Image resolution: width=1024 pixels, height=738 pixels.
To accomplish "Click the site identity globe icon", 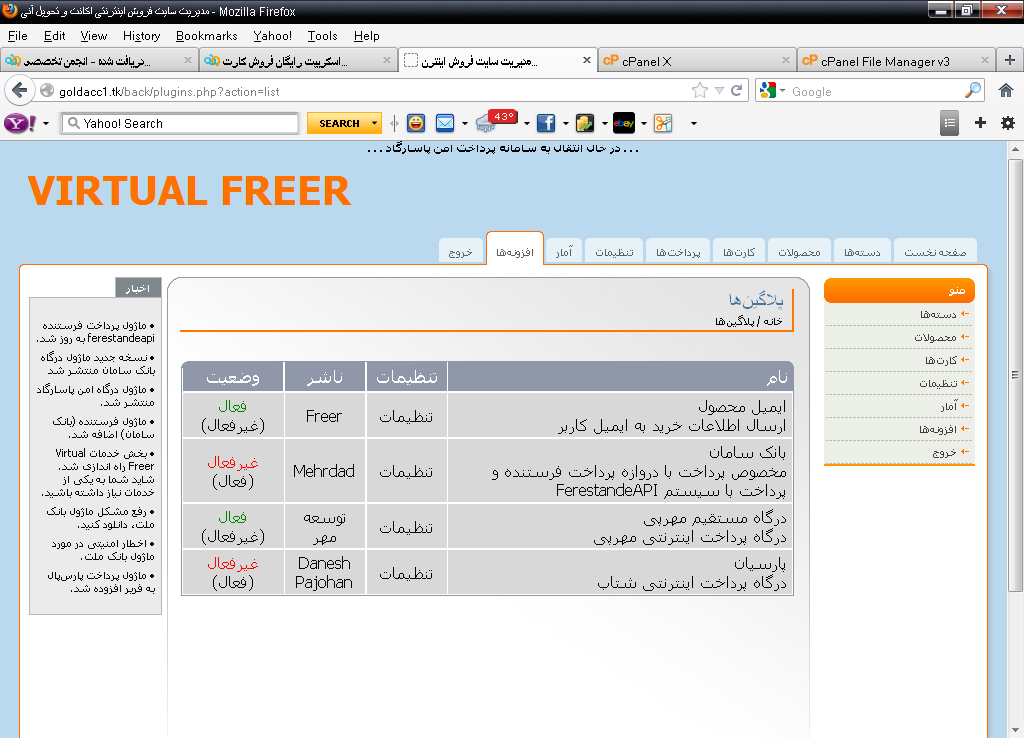I will click(47, 91).
